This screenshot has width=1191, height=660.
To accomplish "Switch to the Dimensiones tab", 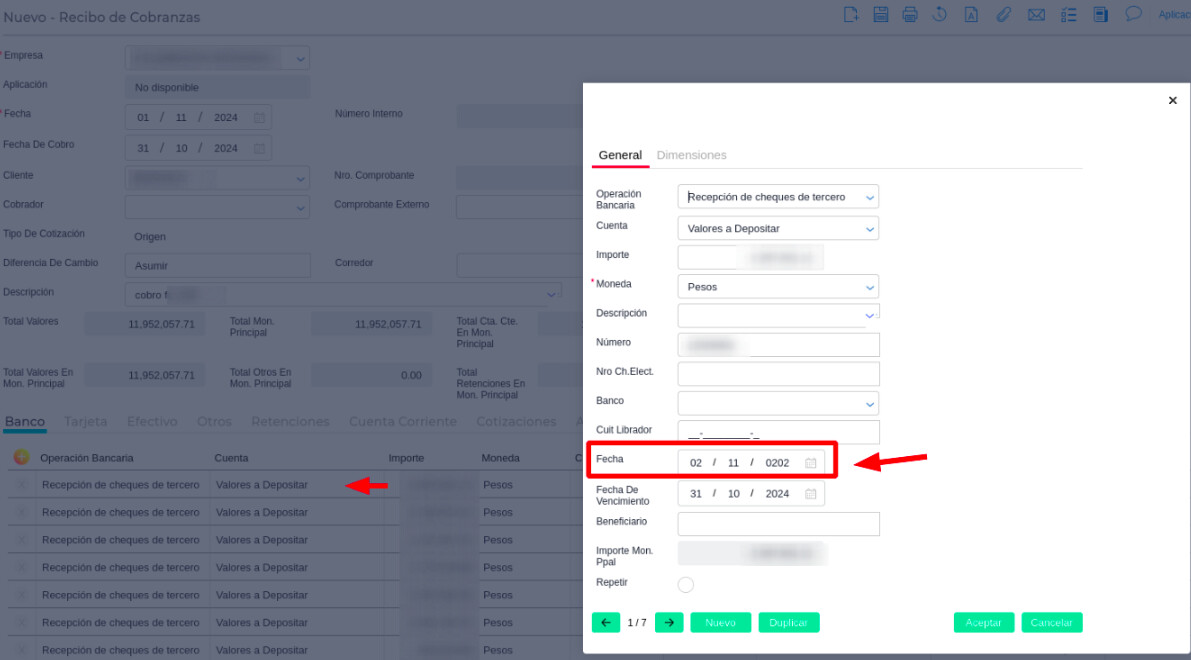I will tap(691, 155).
